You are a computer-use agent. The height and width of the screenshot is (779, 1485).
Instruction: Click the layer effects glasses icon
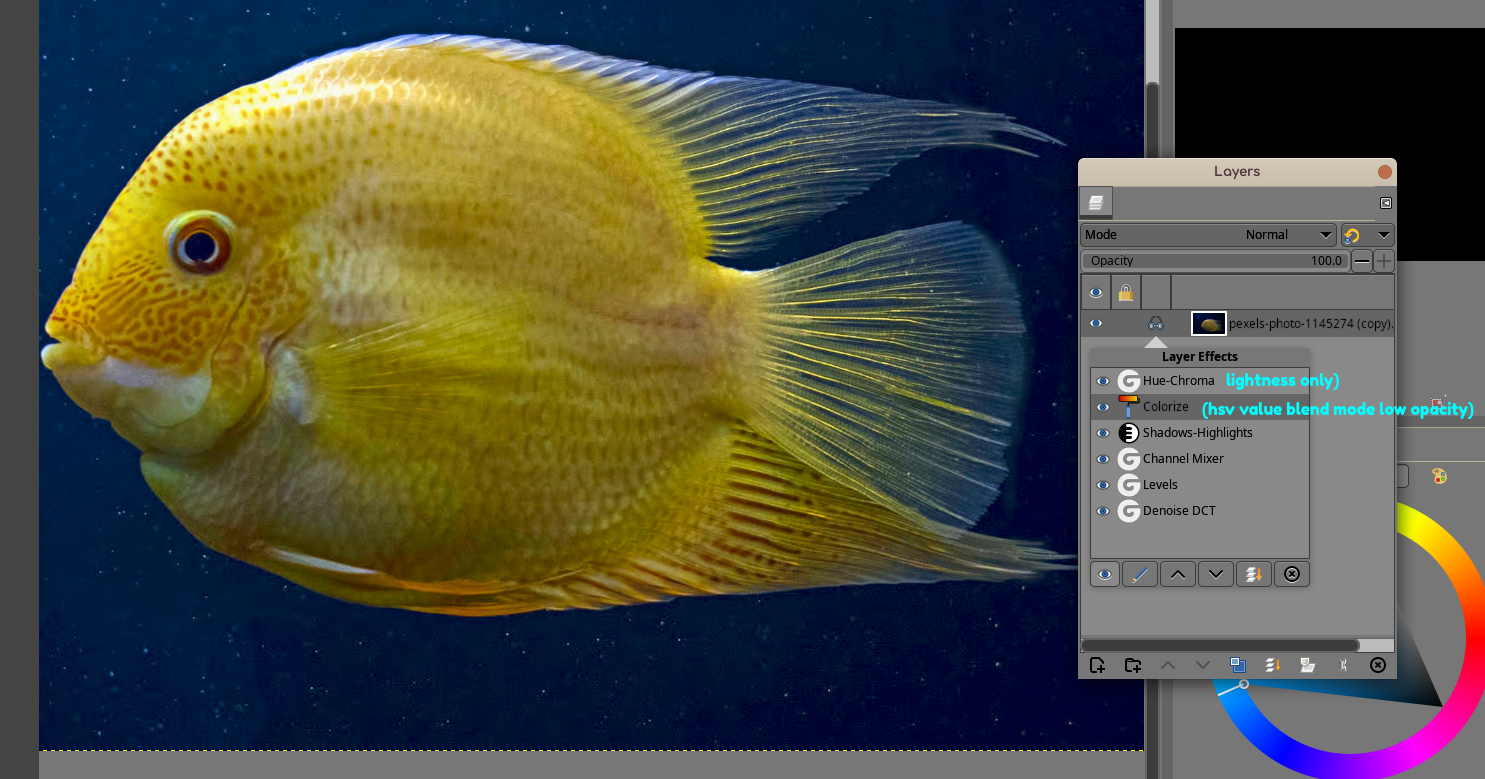pos(1156,324)
